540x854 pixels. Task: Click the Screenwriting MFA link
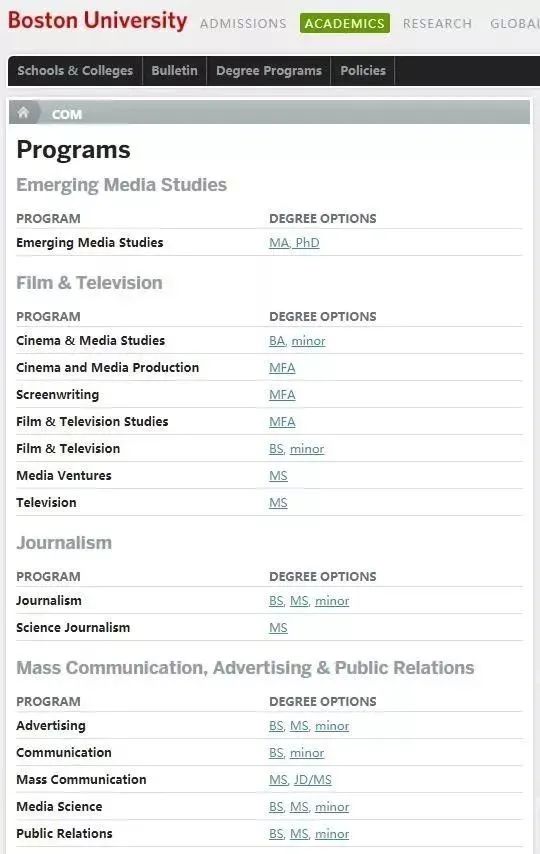coord(282,395)
